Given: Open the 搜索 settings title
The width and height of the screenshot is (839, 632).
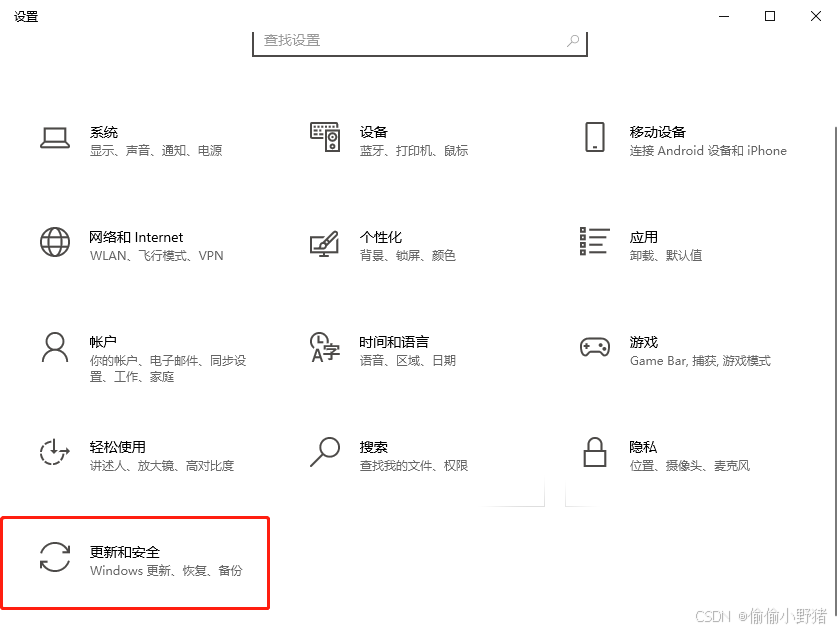Looking at the screenshot, I should pos(373,447).
